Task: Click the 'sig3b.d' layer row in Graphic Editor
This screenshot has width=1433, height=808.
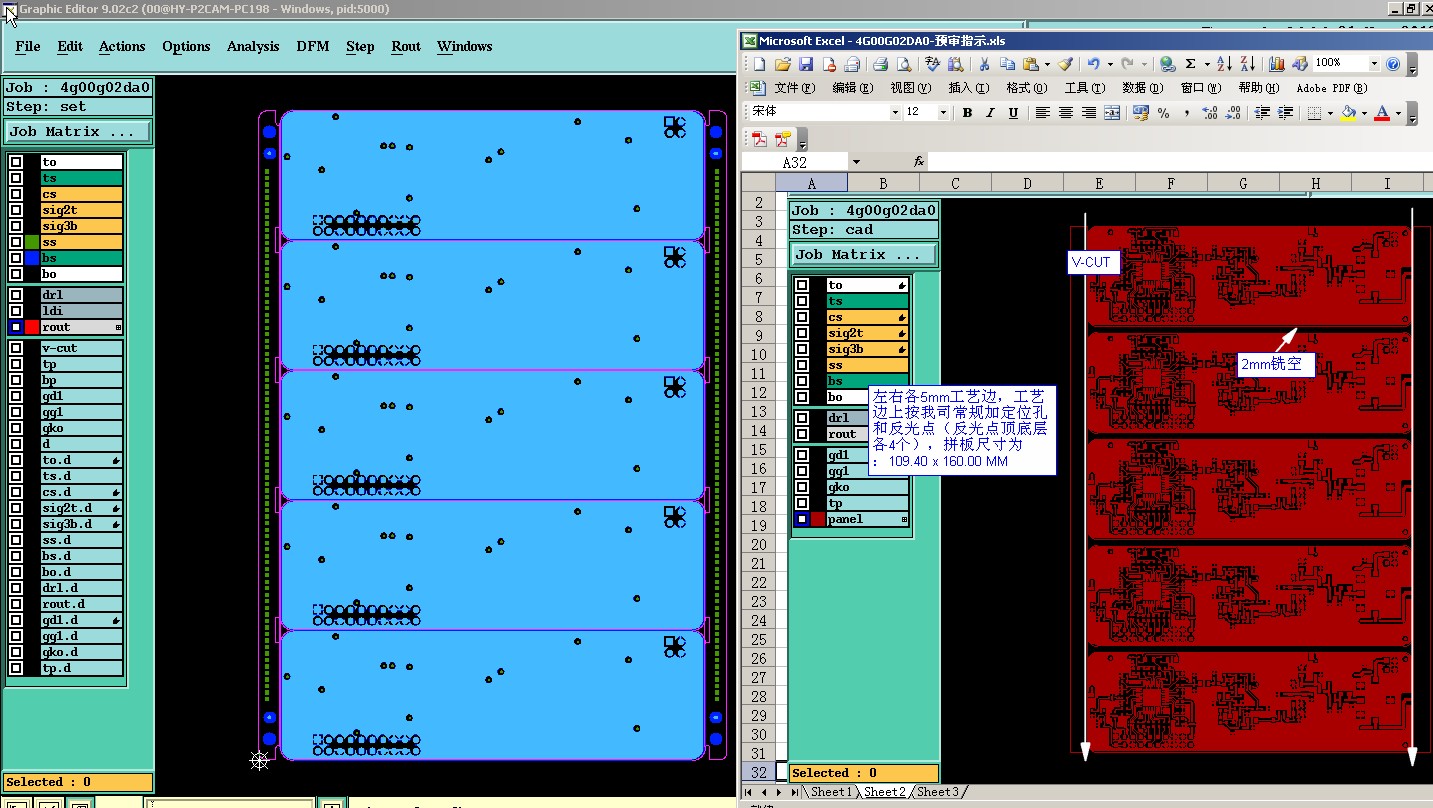Action: 81,524
